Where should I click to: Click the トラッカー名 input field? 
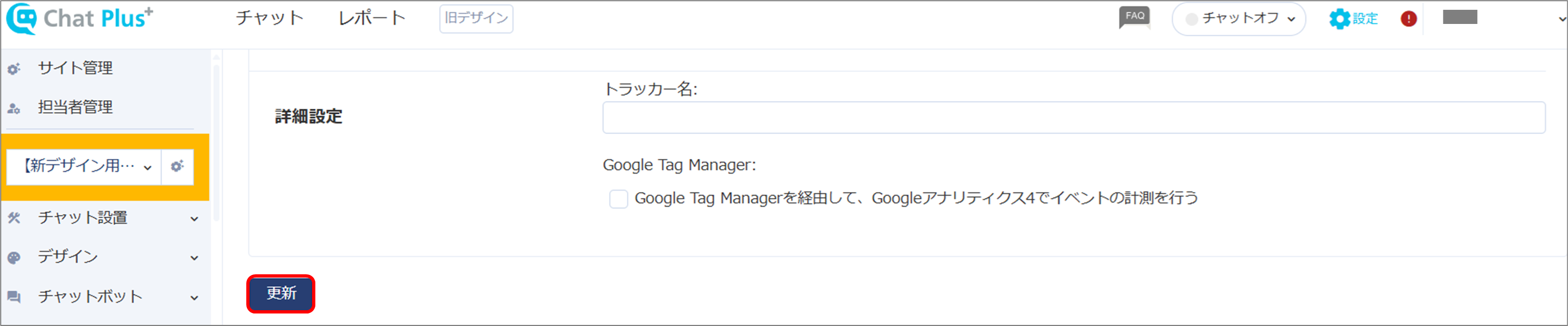[x=1074, y=118]
